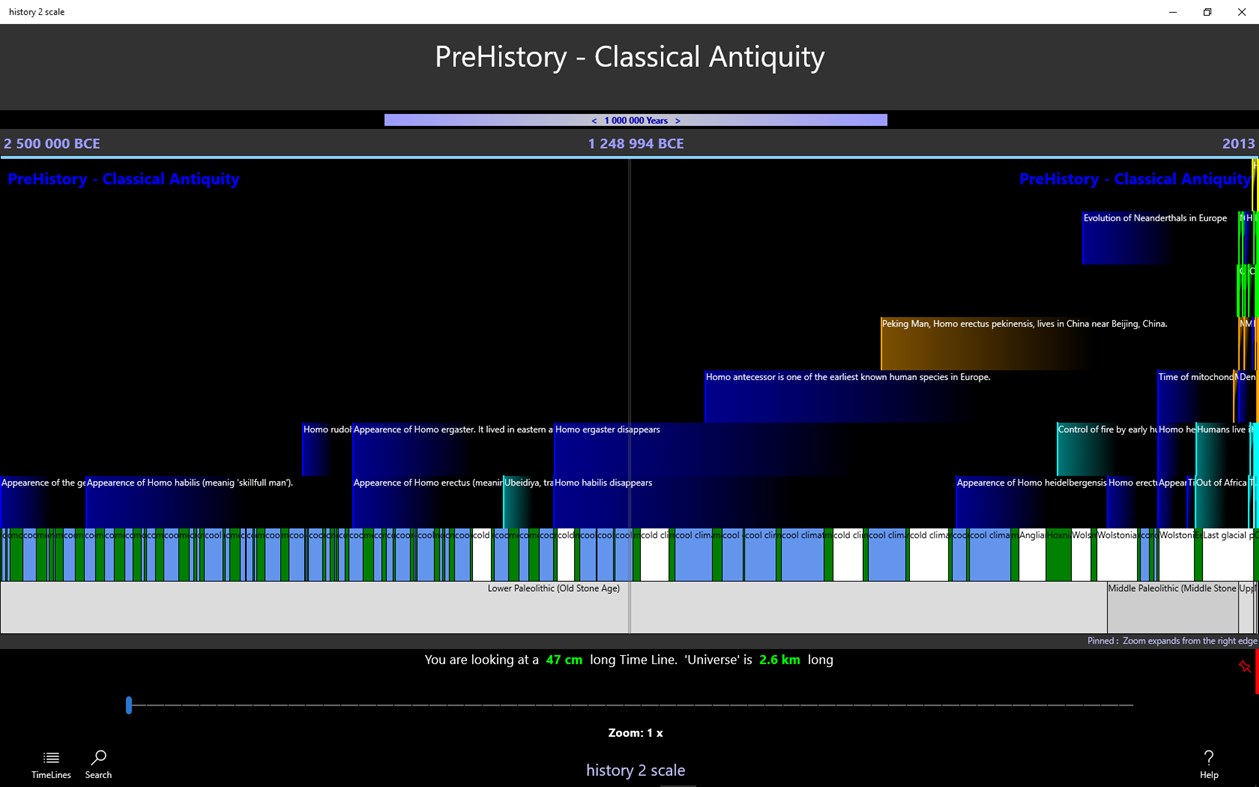Viewport: 1259px width, 787px height.
Task: Click the Appearance of Homo heidelbergensis event
Action: tap(1020, 495)
